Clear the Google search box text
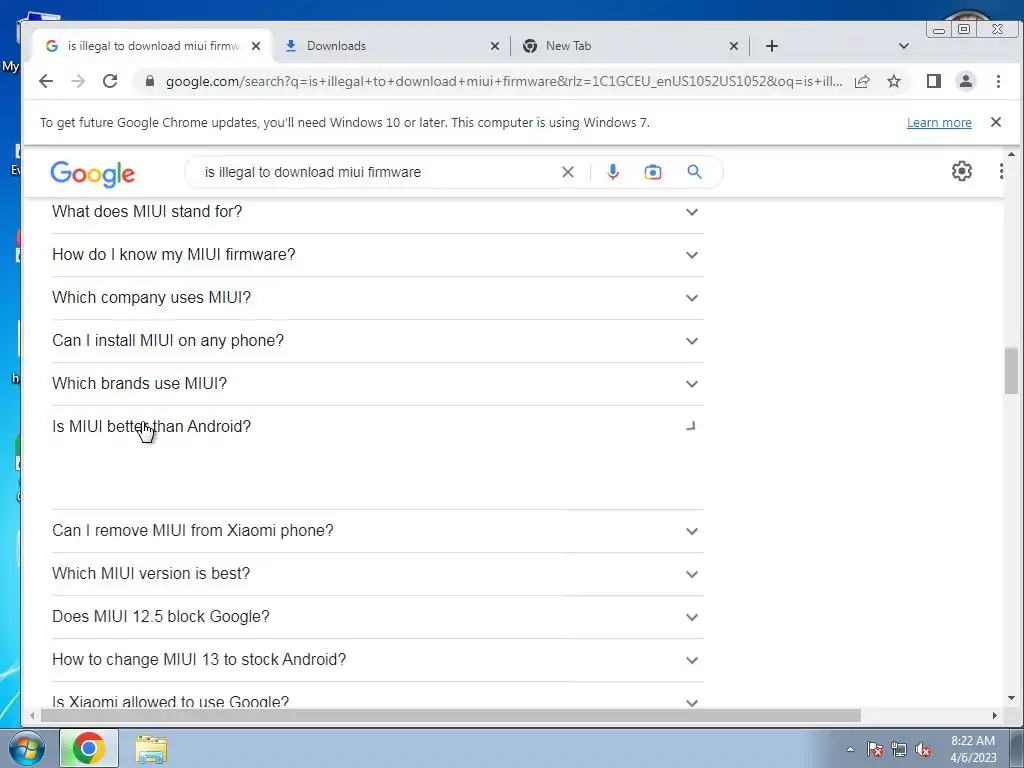Screen dimensions: 1024x768 [x=568, y=172]
